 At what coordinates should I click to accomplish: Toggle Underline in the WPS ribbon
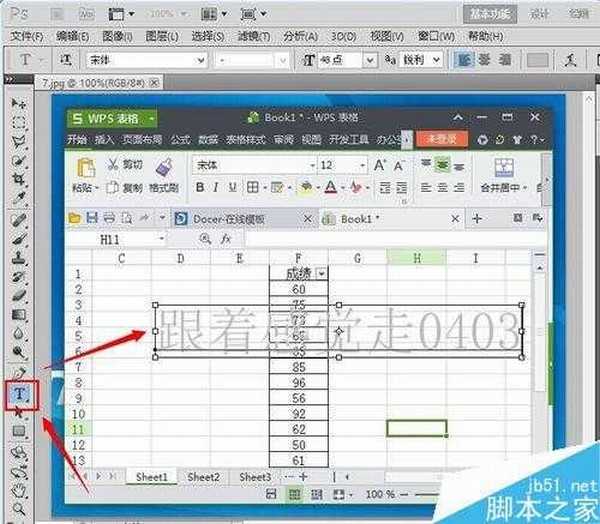pyautogui.click(x=232, y=187)
